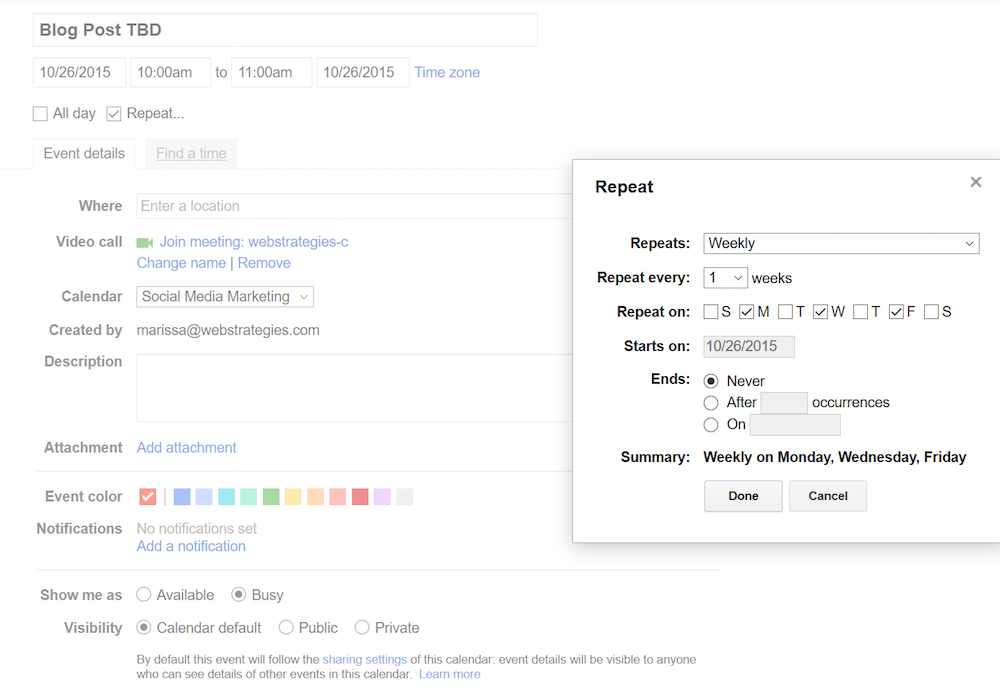Click the Change name link

pos(181,263)
